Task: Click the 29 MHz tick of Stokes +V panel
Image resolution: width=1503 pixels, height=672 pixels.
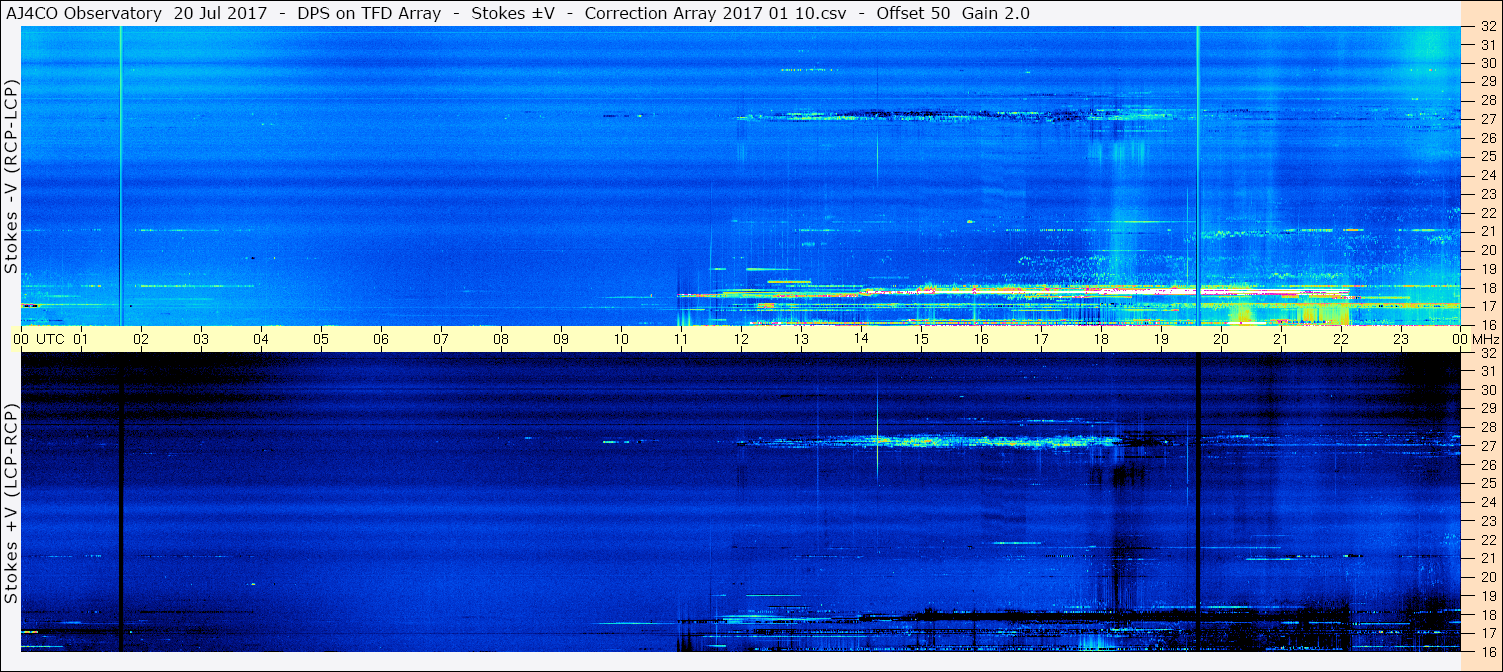Action: point(1487,409)
